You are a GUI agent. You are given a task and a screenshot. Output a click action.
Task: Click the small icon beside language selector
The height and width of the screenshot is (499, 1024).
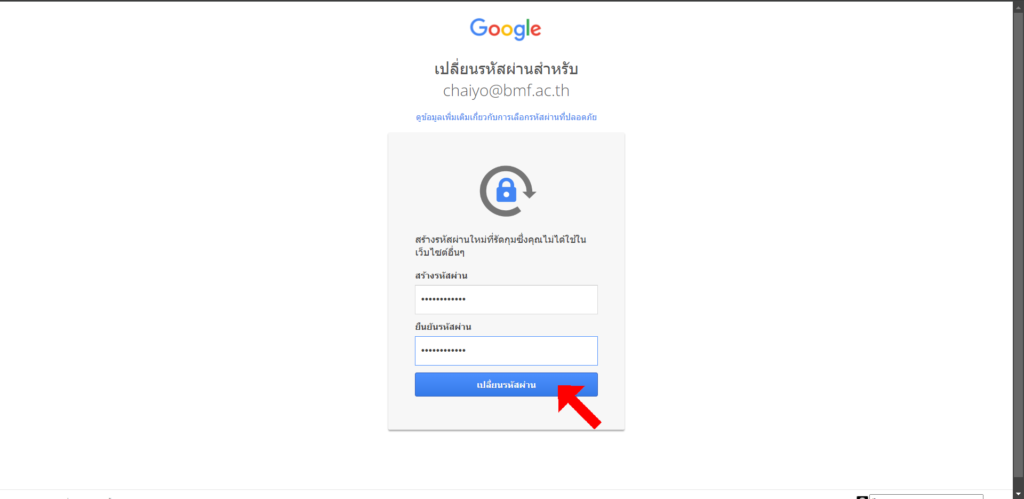coord(862,497)
